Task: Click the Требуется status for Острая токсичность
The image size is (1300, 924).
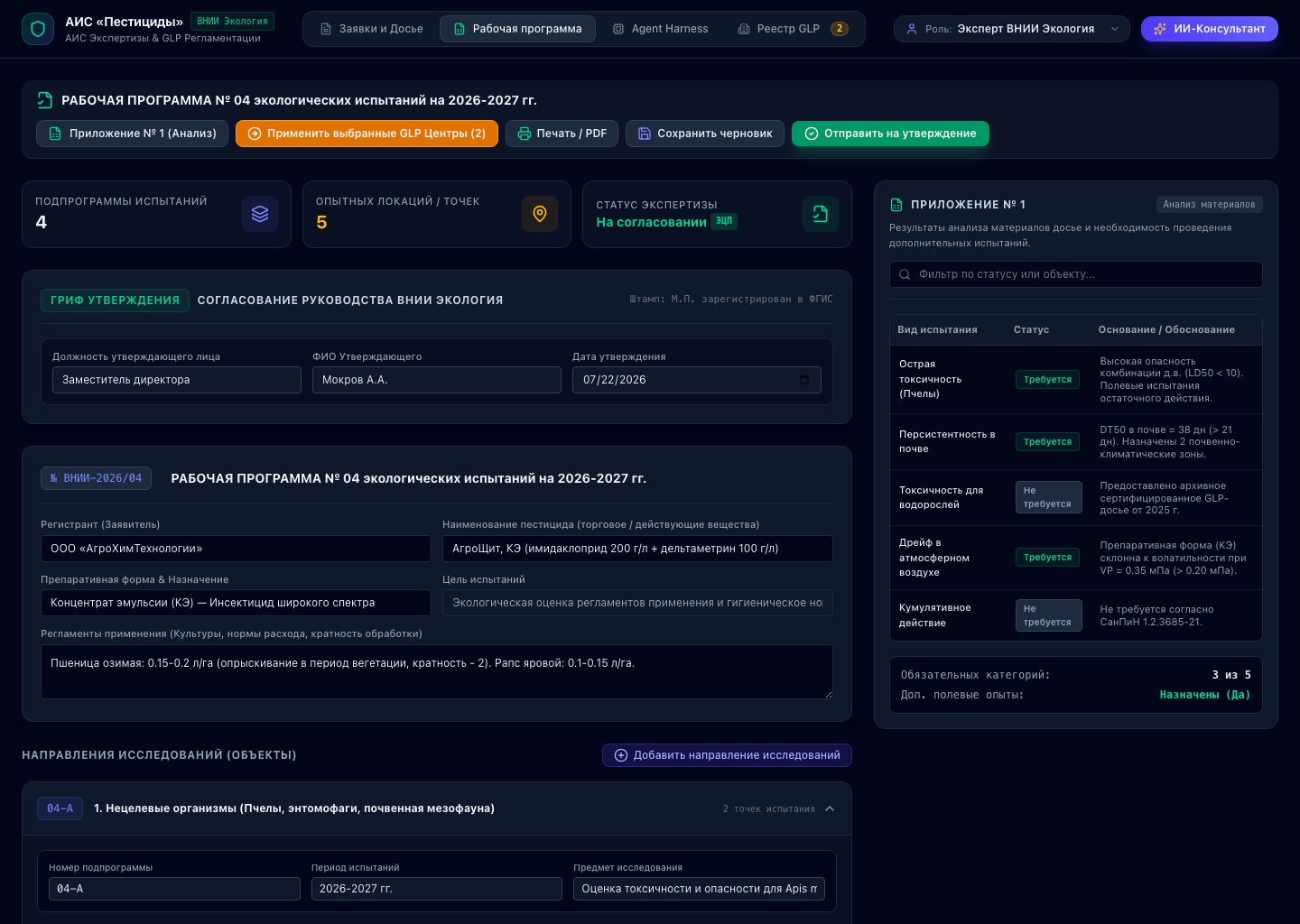Action: coord(1047,380)
